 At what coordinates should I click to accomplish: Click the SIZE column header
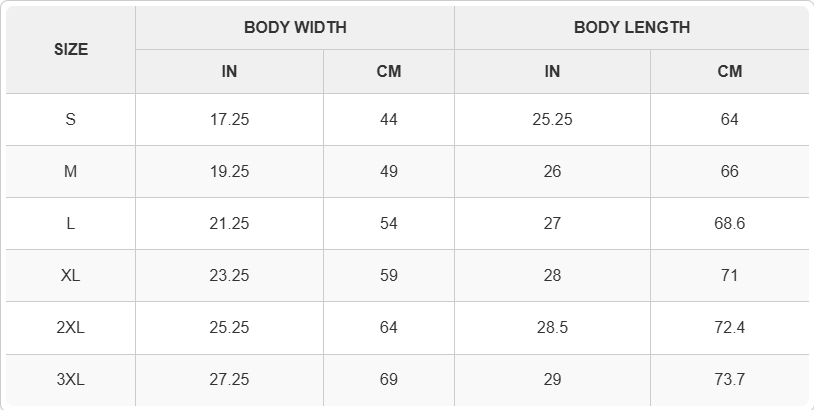[71, 50]
